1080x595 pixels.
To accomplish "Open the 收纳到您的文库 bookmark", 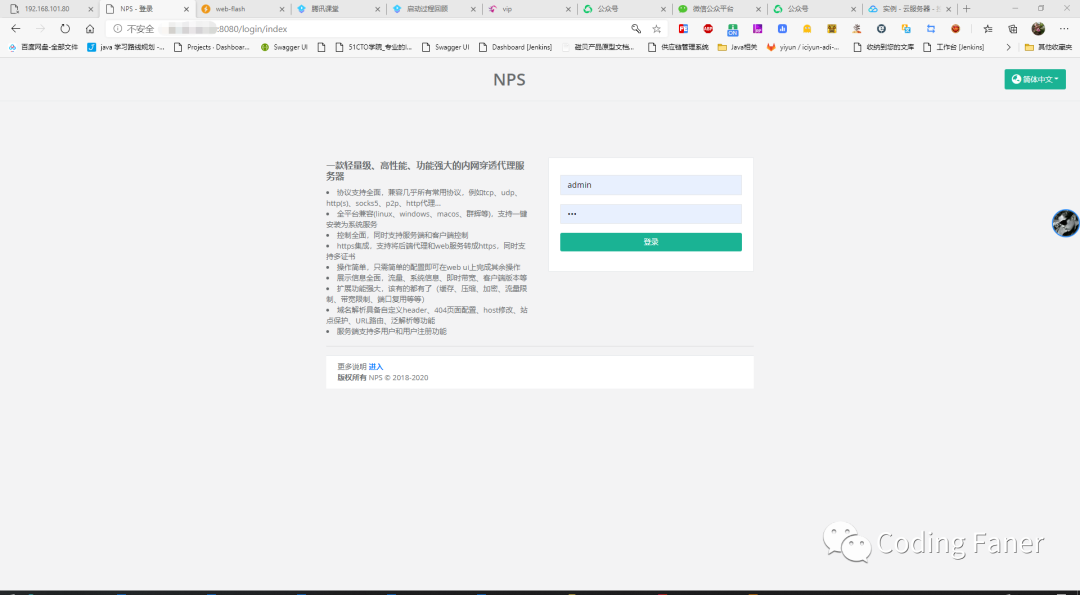I will pyautogui.click(x=884, y=48).
